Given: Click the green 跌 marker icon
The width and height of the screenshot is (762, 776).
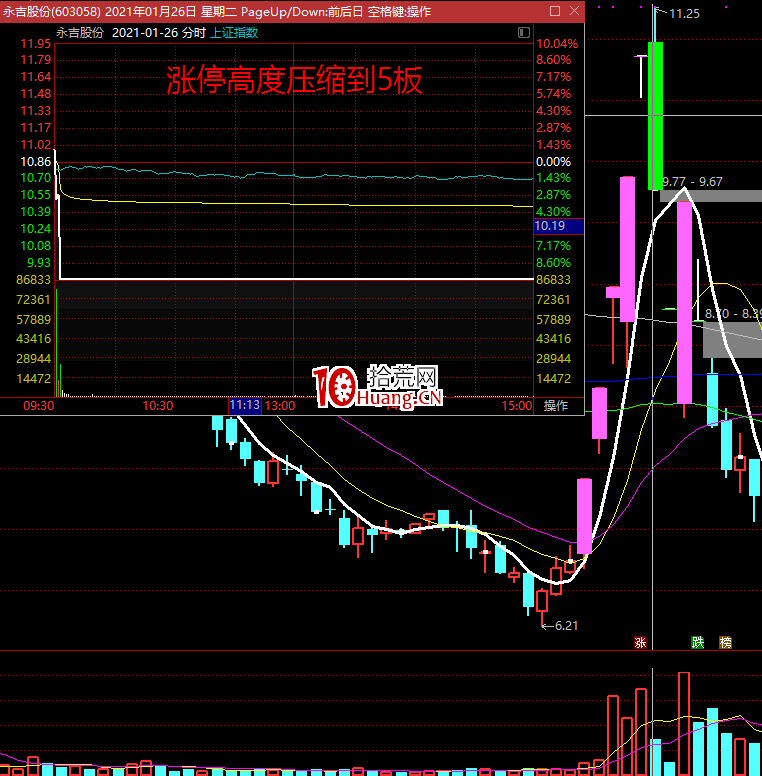Looking at the screenshot, I should (x=697, y=642).
